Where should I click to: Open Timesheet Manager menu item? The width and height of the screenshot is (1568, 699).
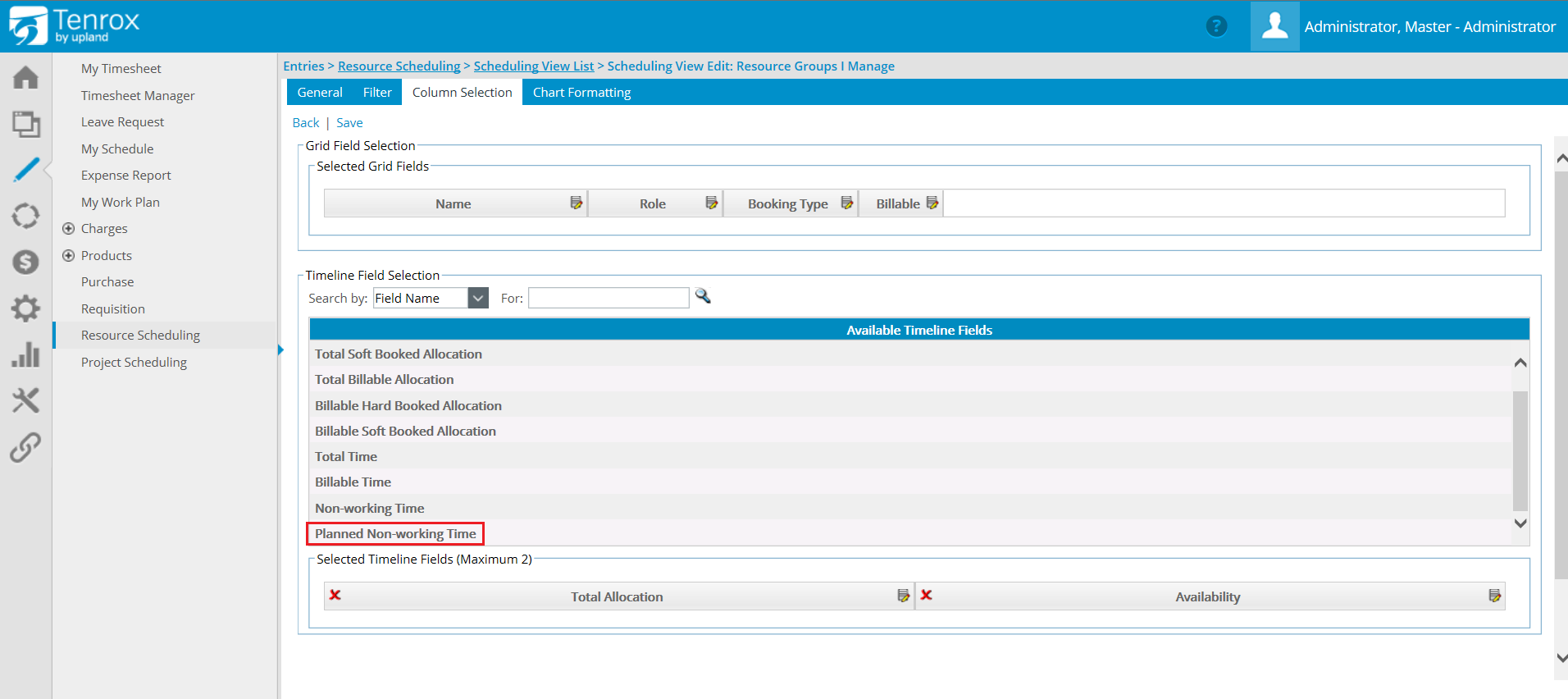click(138, 95)
